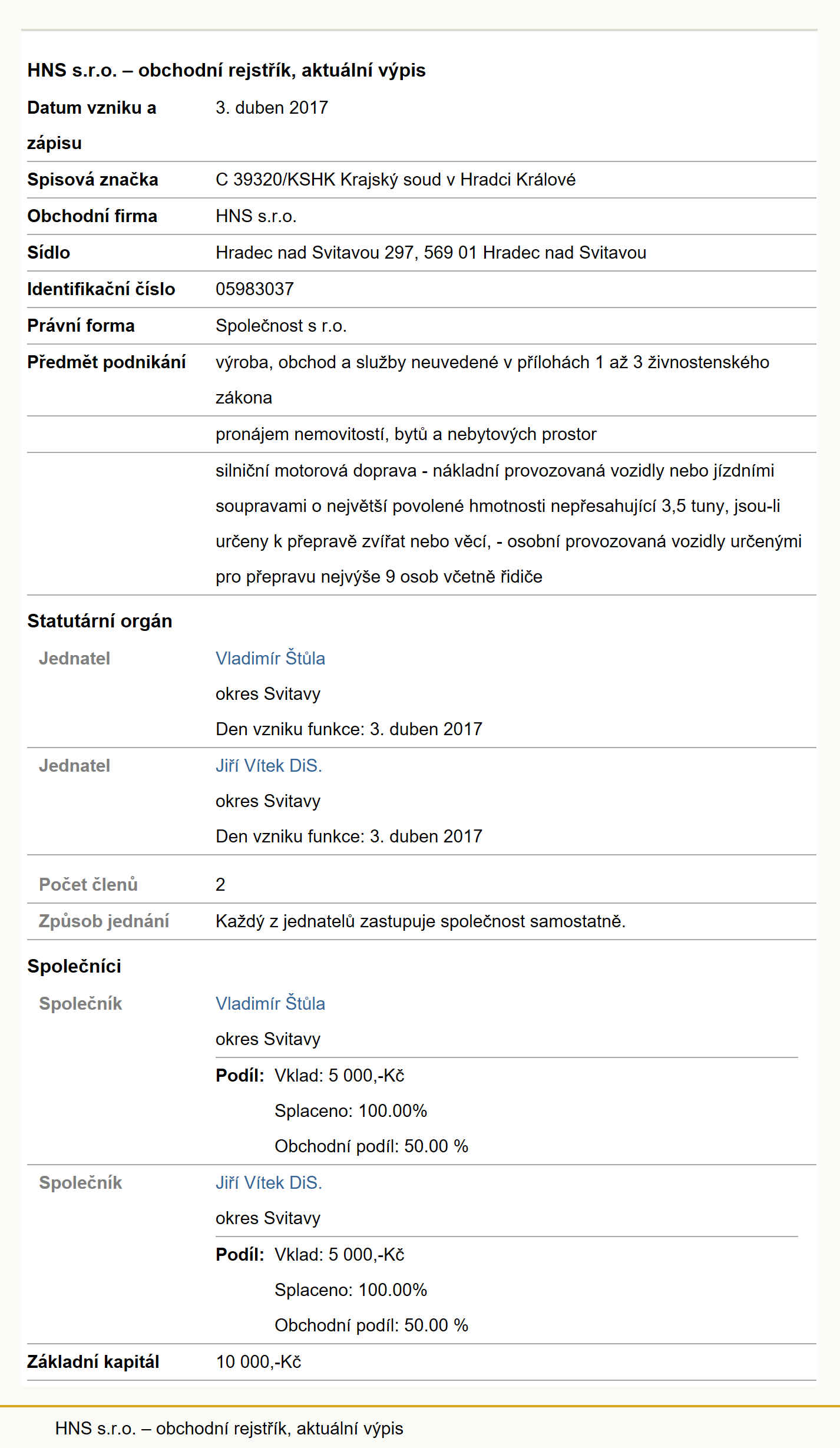This screenshot has height=1448, width=840.
Task: Open Vladimír Štůla link in Společníci section
Action: (270, 1003)
